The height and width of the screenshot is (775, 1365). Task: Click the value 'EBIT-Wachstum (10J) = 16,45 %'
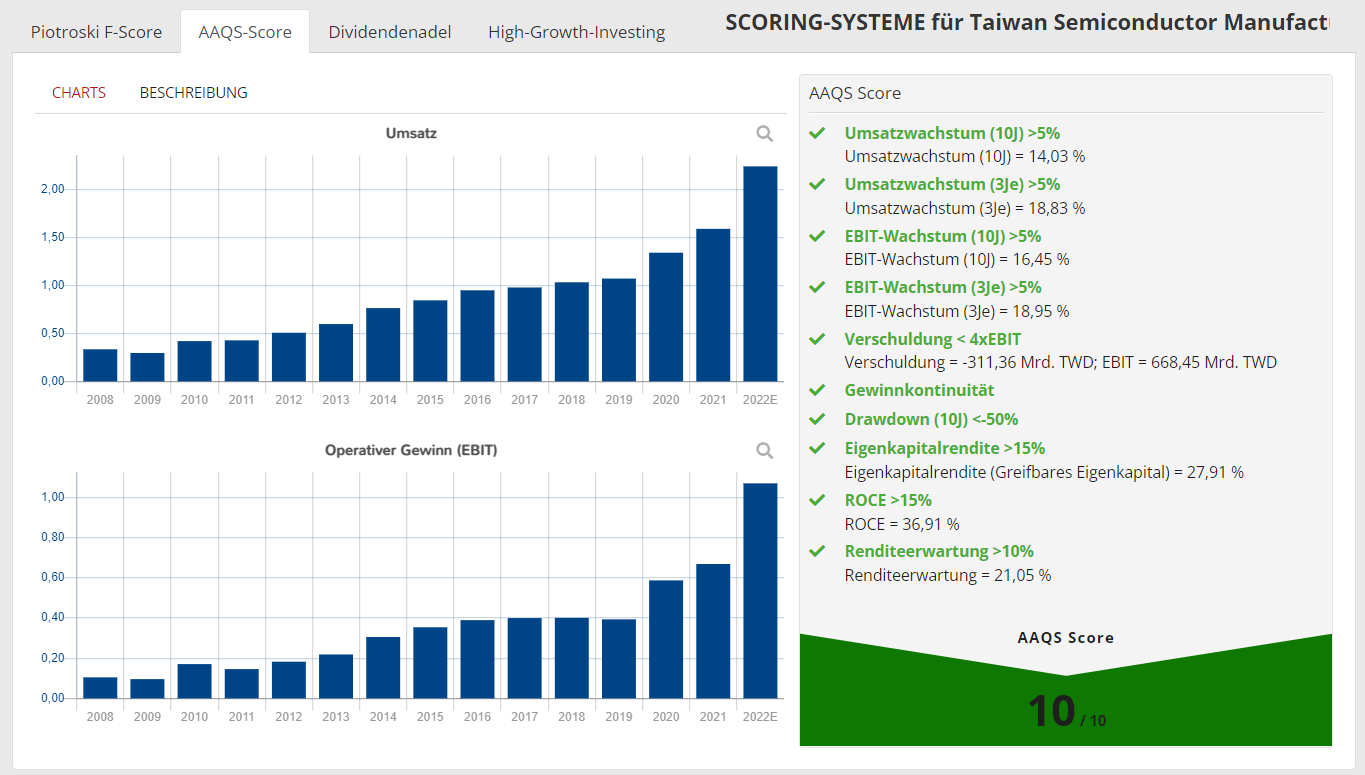pyautogui.click(x=957, y=259)
